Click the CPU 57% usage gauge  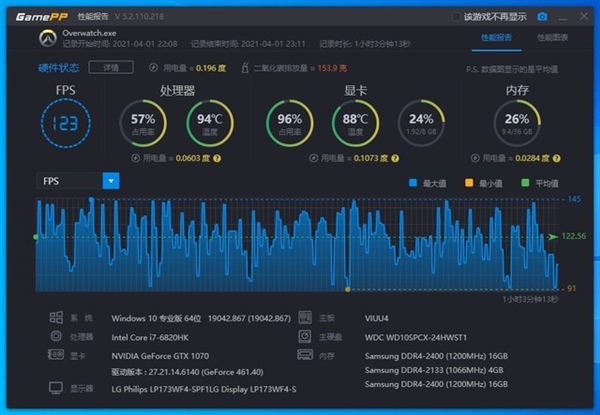pyautogui.click(x=142, y=125)
